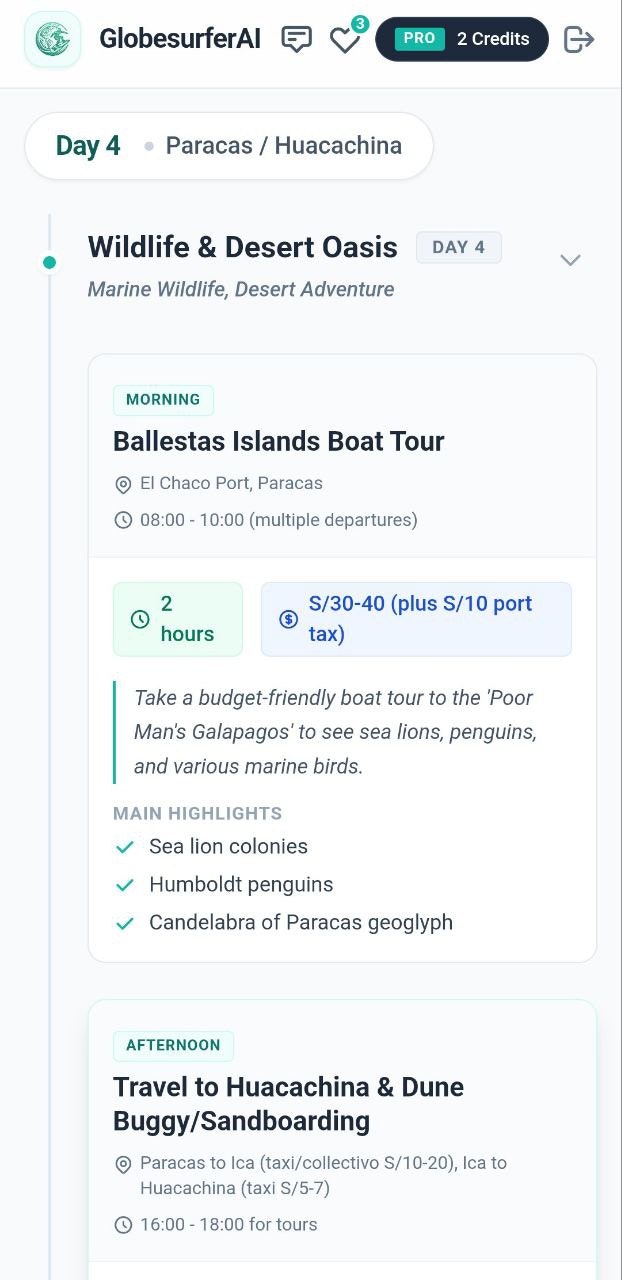Toggle the checkmark beside Sea lion colonies
The width and height of the screenshot is (622, 1280).
[124, 846]
